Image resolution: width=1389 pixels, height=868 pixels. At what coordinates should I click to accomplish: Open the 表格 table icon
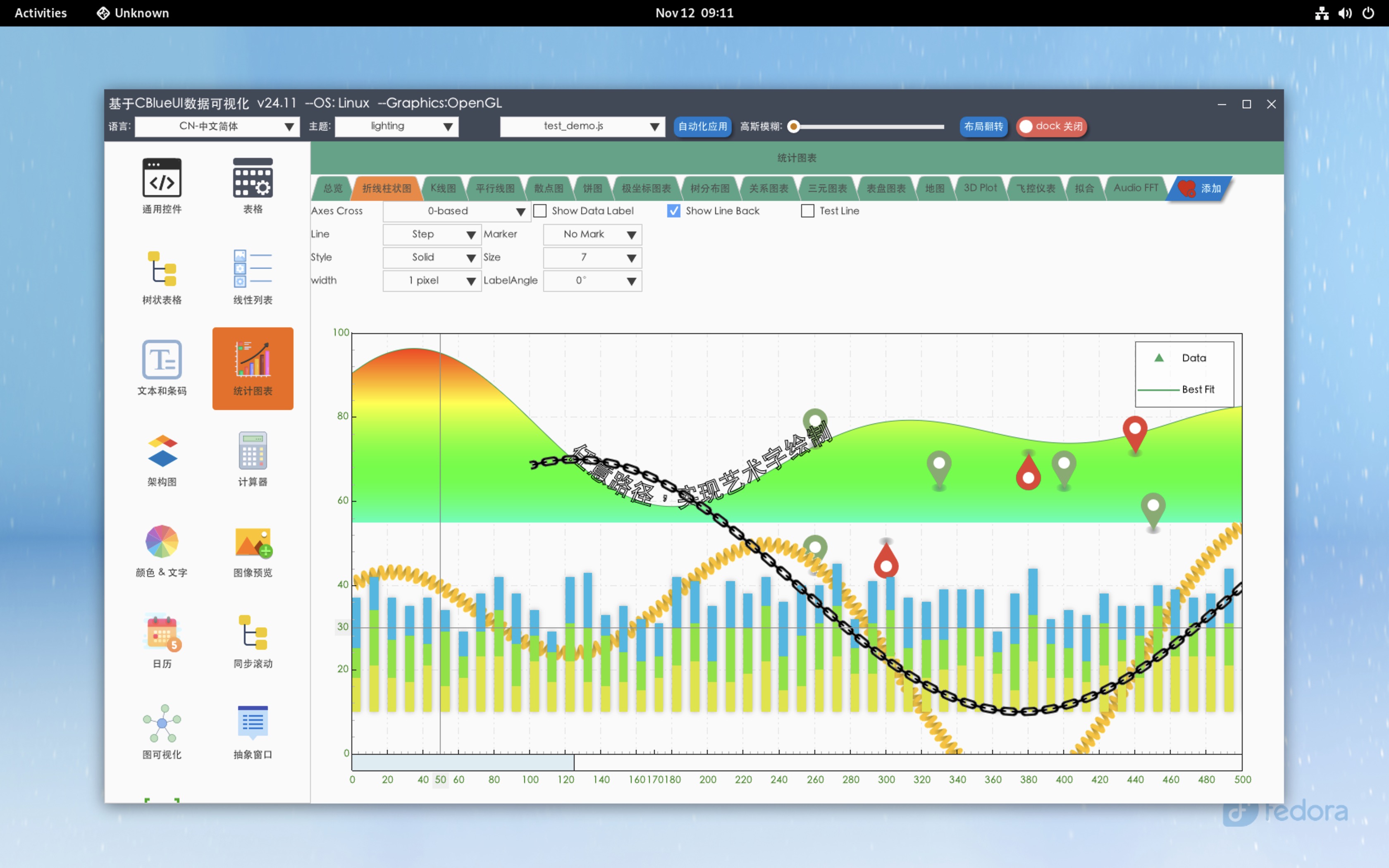253,178
